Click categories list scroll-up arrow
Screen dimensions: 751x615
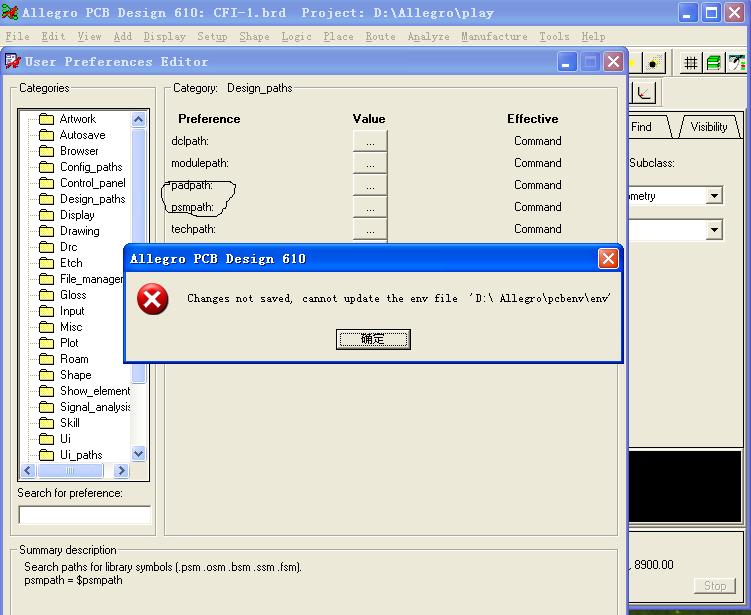point(138,119)
